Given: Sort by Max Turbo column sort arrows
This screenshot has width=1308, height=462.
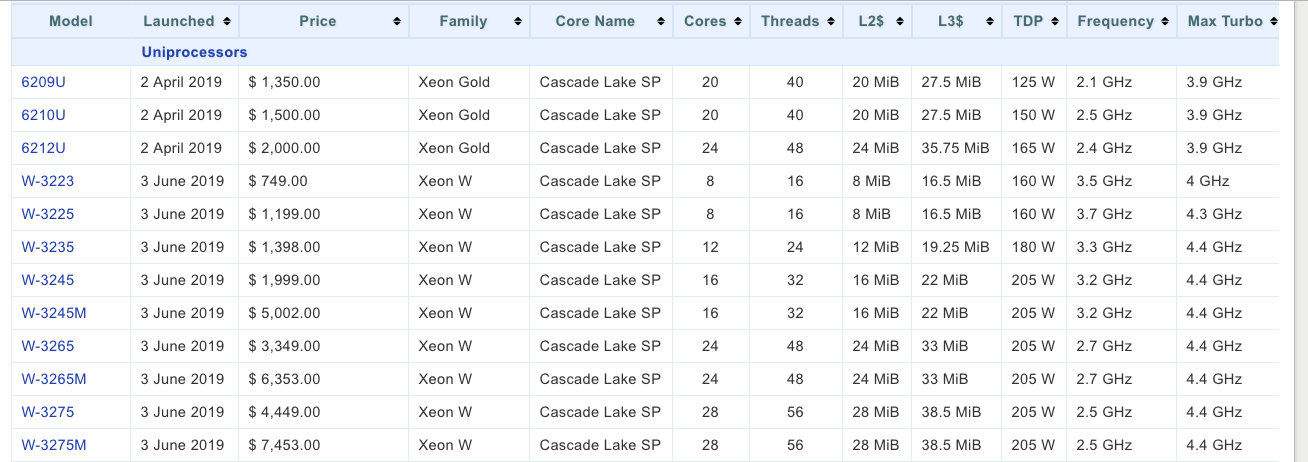Looking at the screenshot, I should point(1272,21).
